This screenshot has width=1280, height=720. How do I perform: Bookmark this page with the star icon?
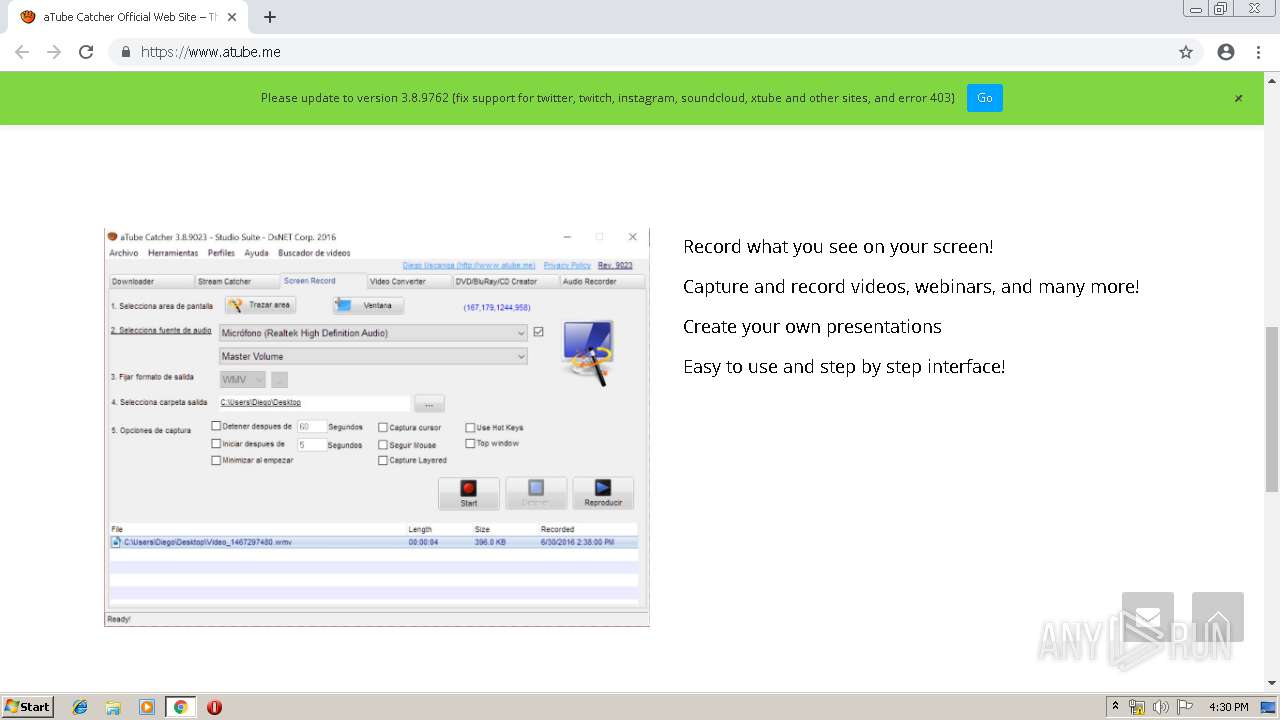[x=1186, y=52]
